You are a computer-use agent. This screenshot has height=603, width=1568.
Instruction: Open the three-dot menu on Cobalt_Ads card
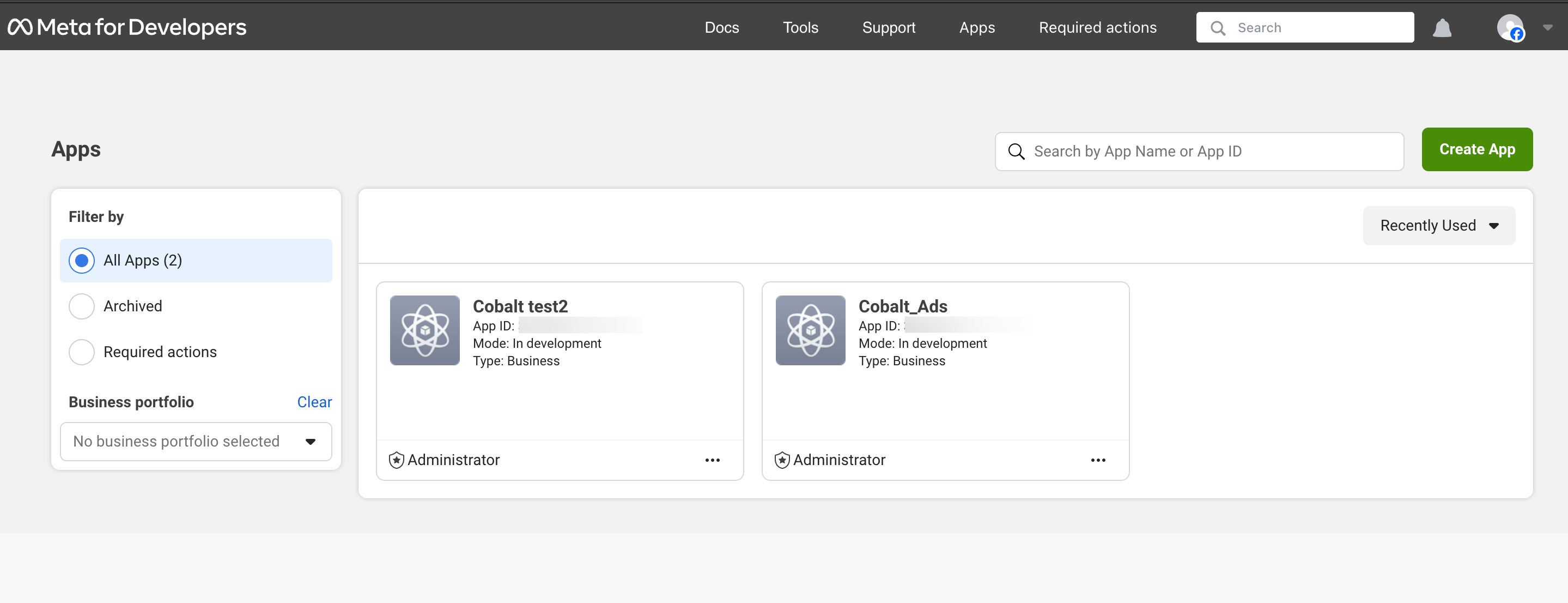(x=1098, y=460)
